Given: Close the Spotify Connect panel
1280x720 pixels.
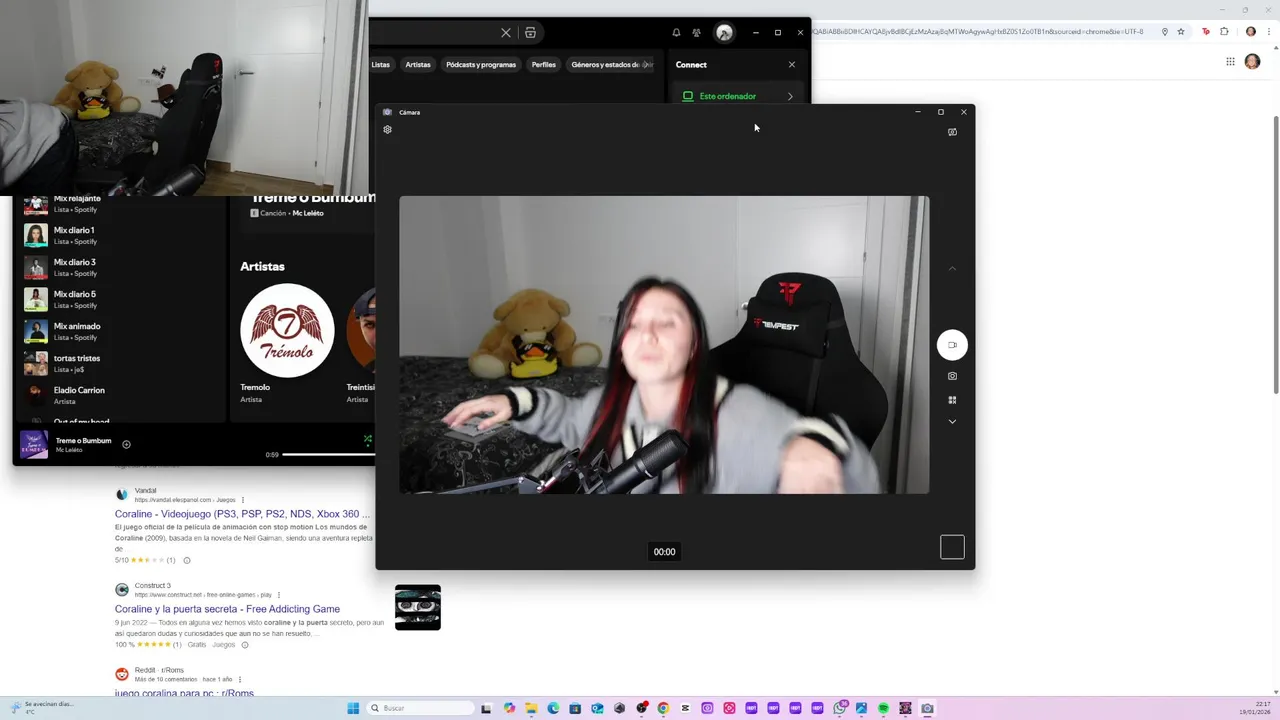Looking at the screenshot, I should click(x=792, y=65).
